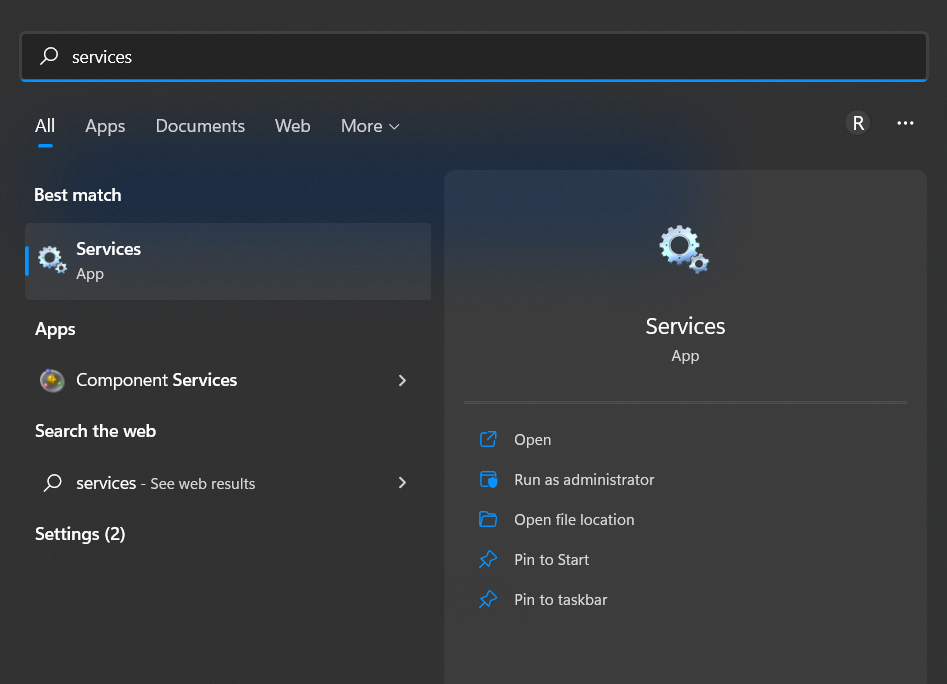Expand the Settings (2) group
The height and width of the screenshot is (684, 947).
(x=80, y=534)
